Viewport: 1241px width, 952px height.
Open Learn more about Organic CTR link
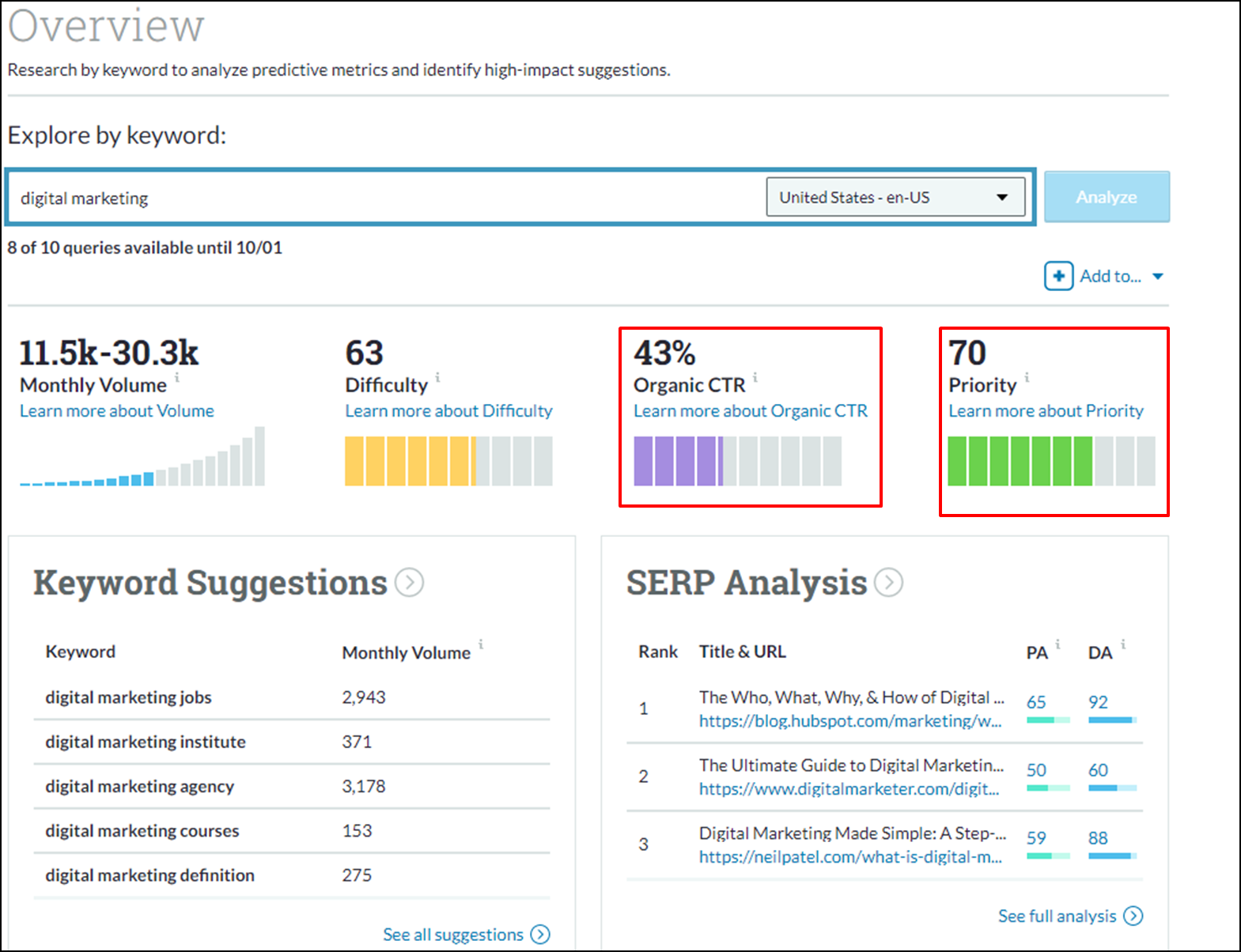click(751, 411)
